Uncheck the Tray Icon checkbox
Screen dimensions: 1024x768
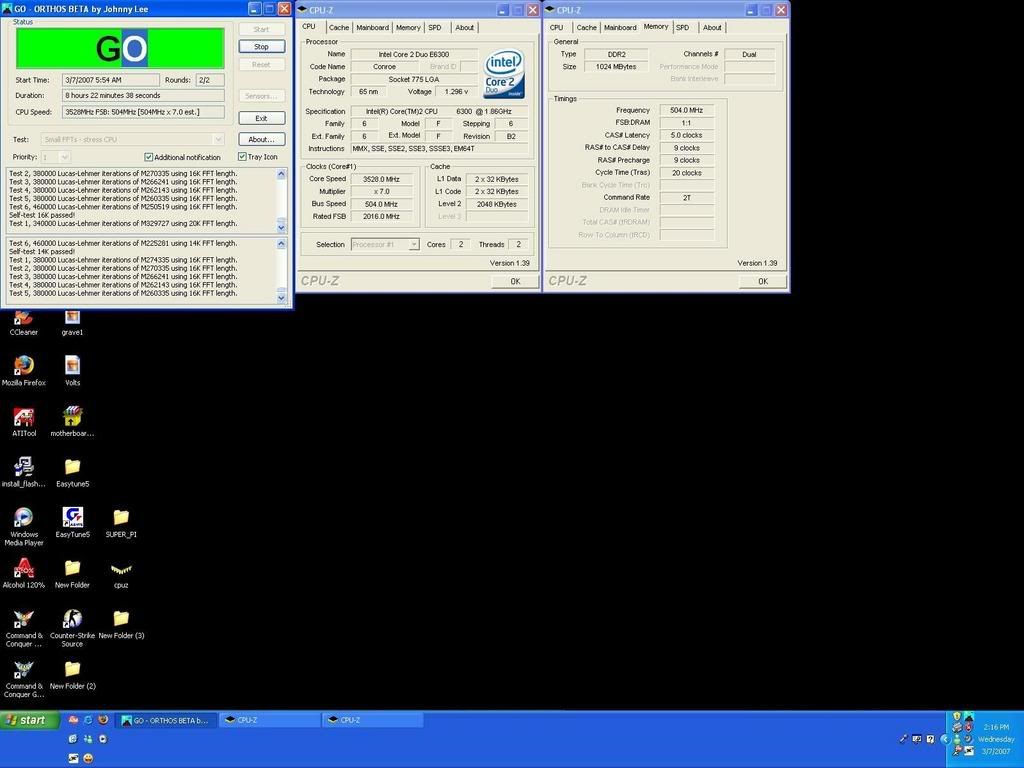[242, 157]
